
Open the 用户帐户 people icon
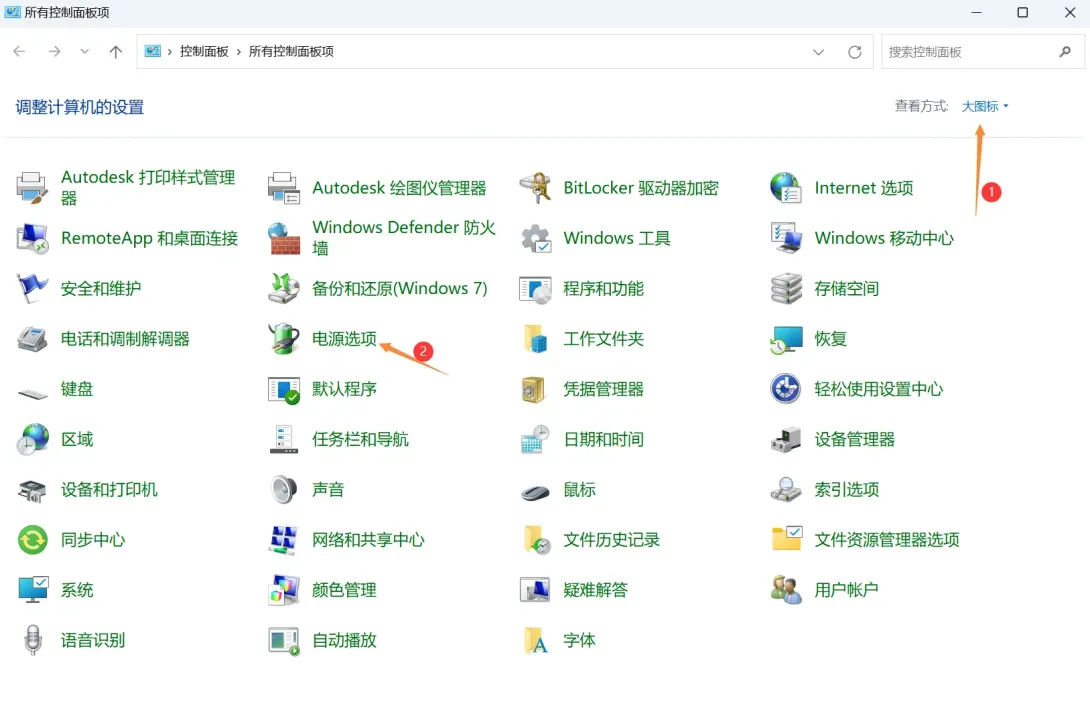(786, 590)
